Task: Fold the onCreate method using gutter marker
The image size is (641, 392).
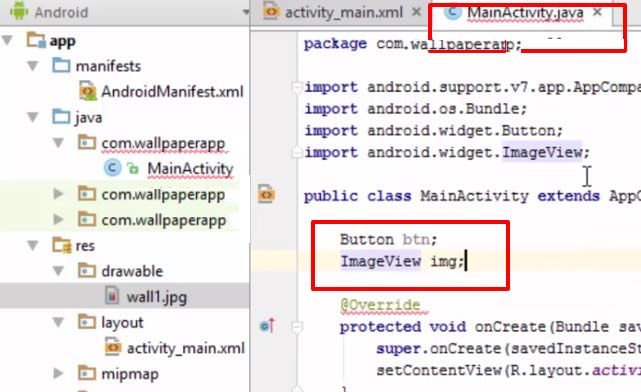Action: pos(297,327)
